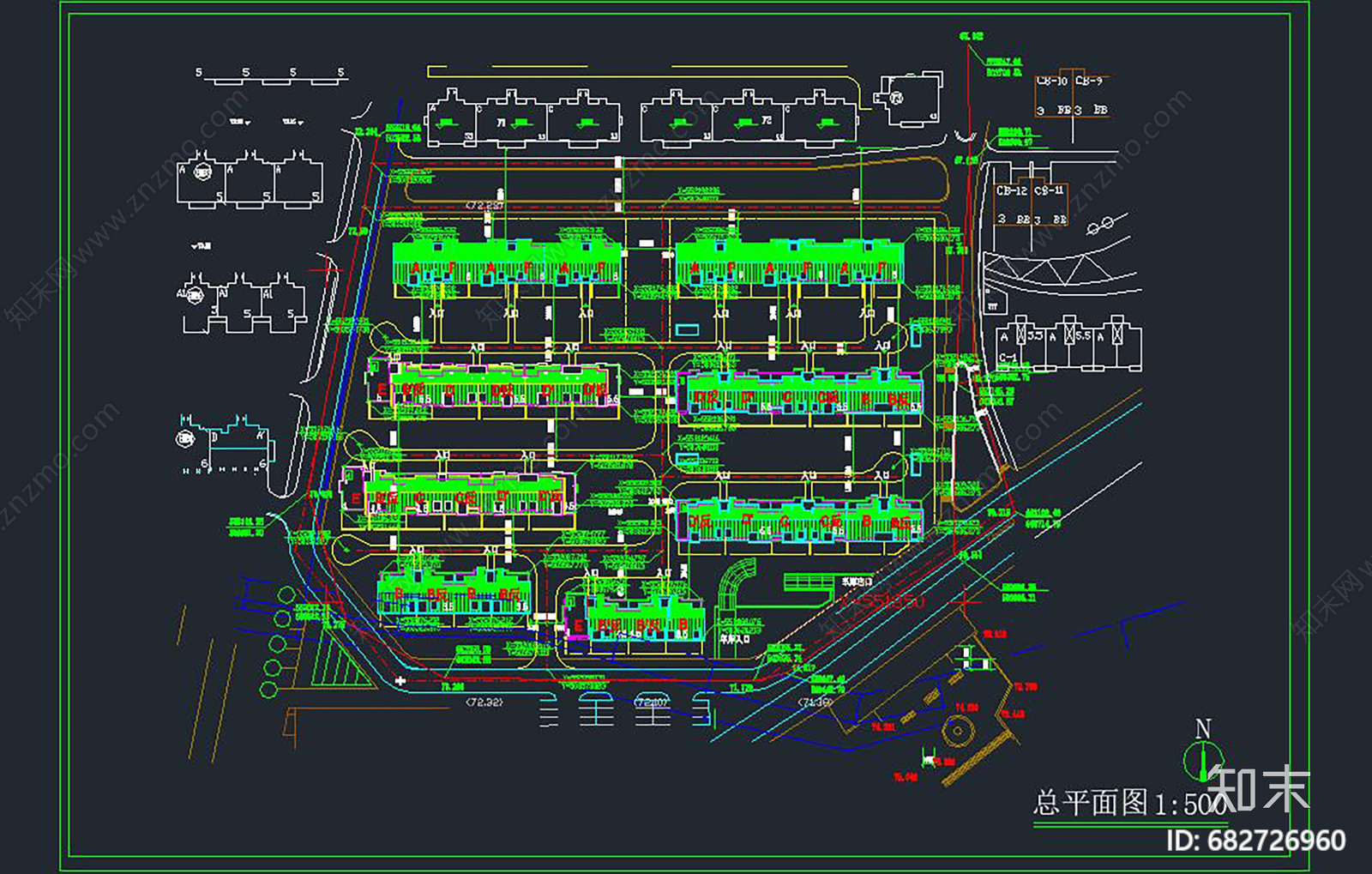Select the CB-12 building label
The height and width of the screenshot is (874, 1372).
pyautogui.click(x=1012, y=190)
